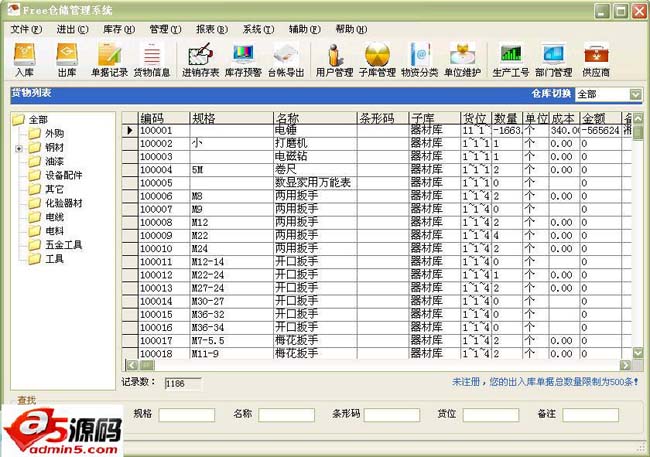Screen dimensions: 650x457
Task: Click the horizontal scrollbar right arrow
Action: click(625, 365)
